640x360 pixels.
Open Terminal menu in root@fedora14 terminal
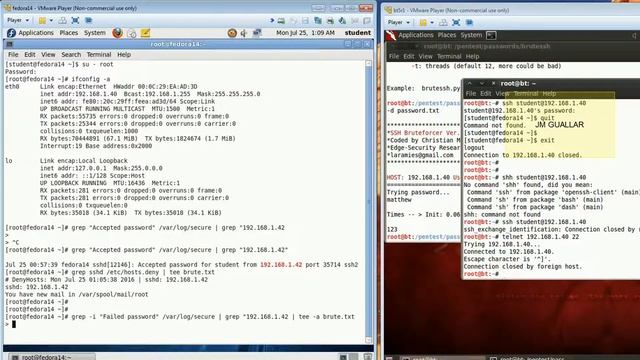99,54
